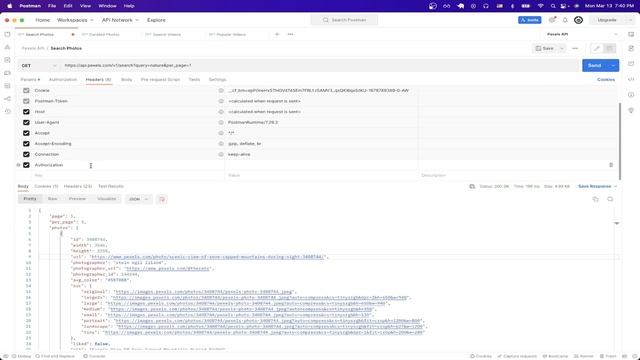Click the wrap lines icon in response toolbar
This screenshot has width=640, height=360.
162,199
